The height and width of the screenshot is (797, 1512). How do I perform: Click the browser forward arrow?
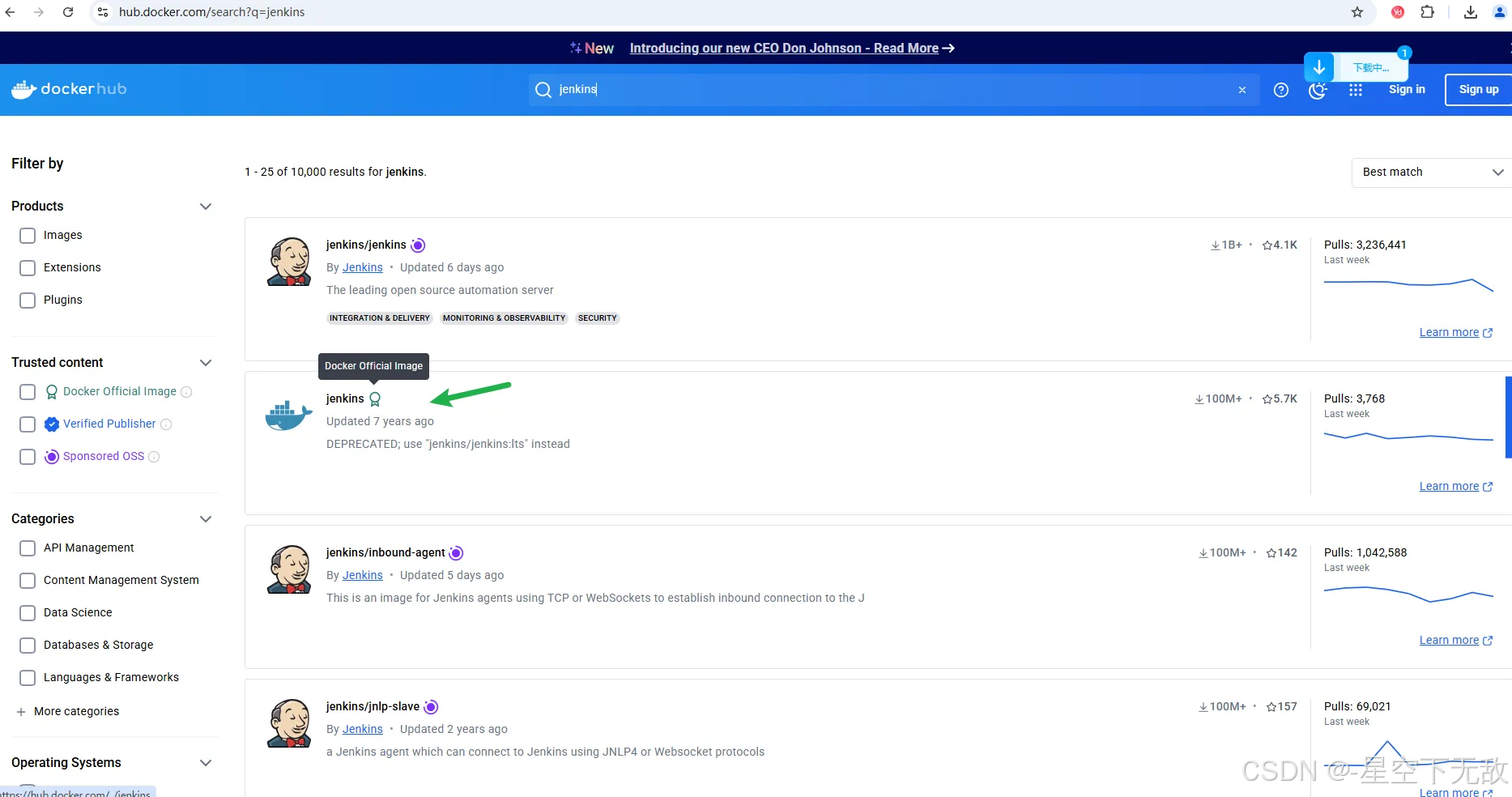pos(39,12)
